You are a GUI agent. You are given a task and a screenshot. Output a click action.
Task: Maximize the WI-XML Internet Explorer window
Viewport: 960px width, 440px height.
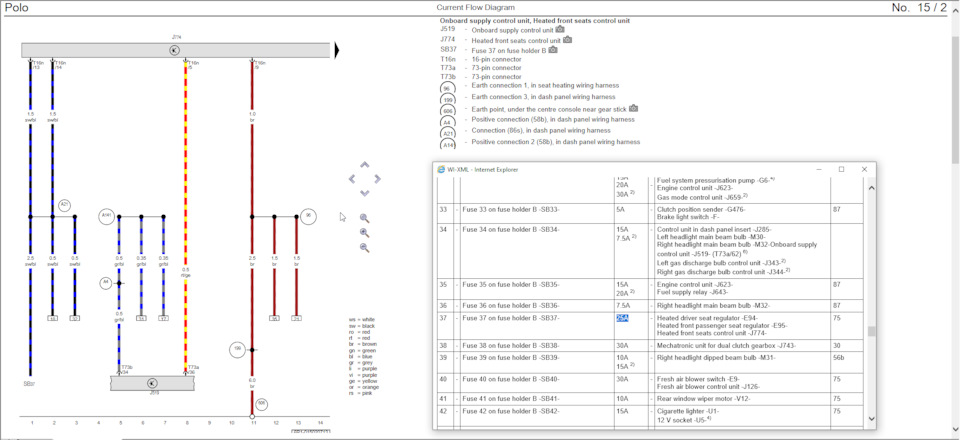tap(842, 170)
